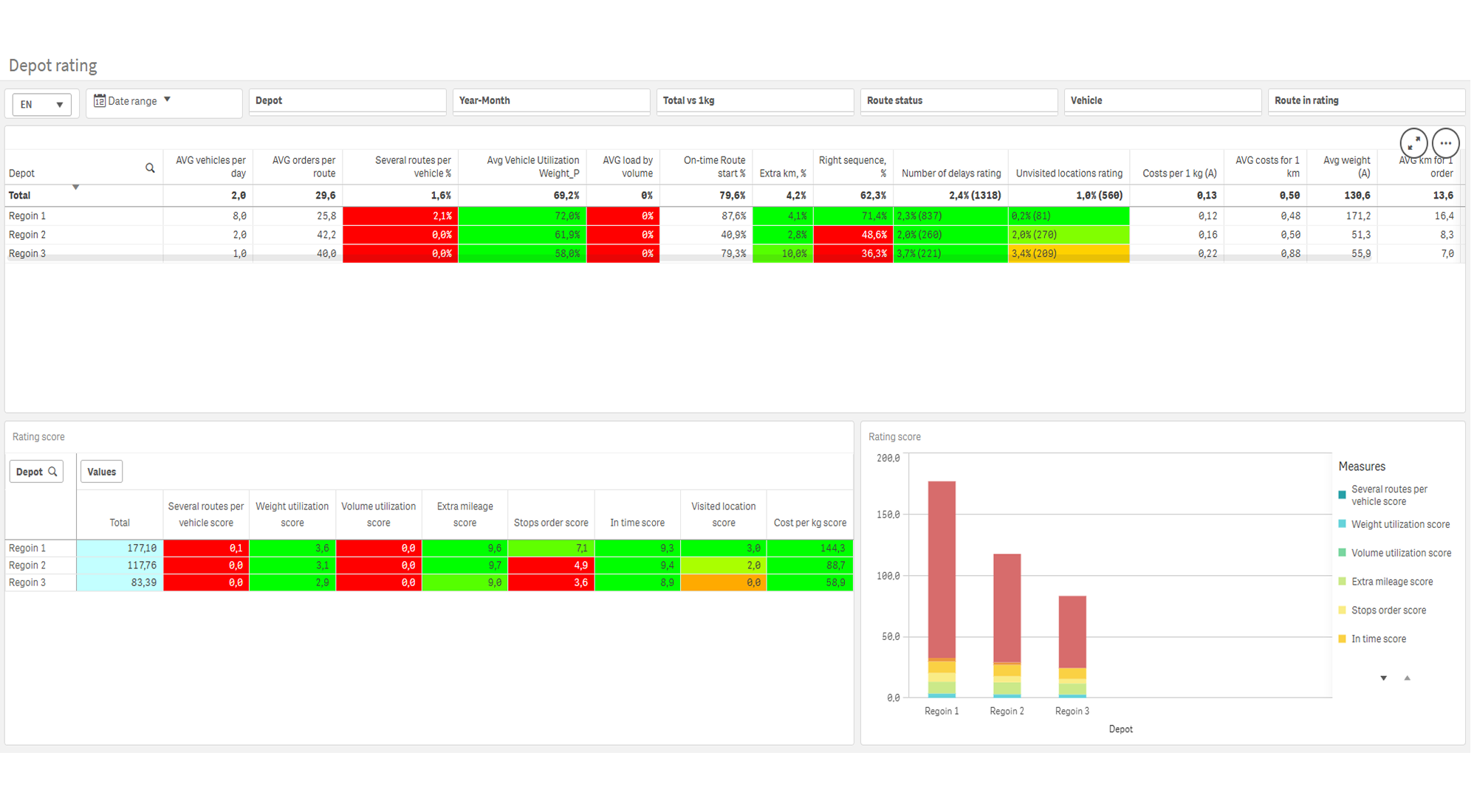1477x812 pixels.
Task: Click the search icon in the Depot column header
Action: coord(150,168)
